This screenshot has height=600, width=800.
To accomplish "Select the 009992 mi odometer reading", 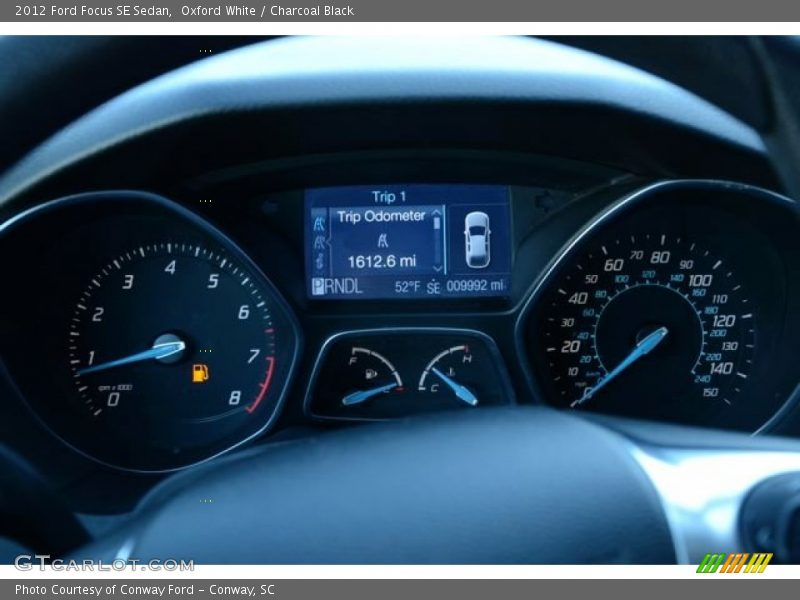I will (470, 285).
